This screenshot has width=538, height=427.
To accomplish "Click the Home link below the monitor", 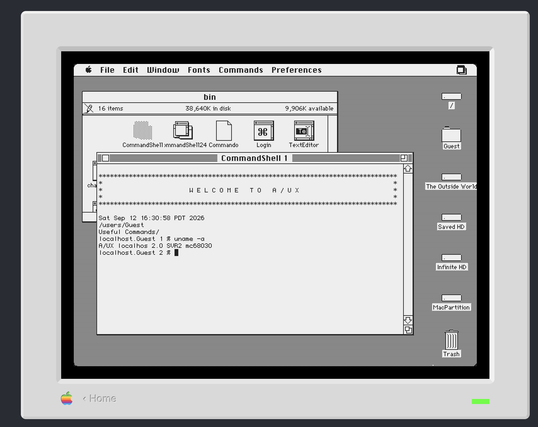I will [99, 399].
